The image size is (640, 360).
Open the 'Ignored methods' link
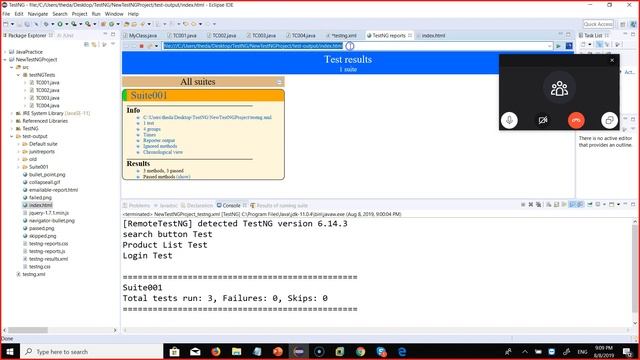pyautogui.click(x=160, y=146)
